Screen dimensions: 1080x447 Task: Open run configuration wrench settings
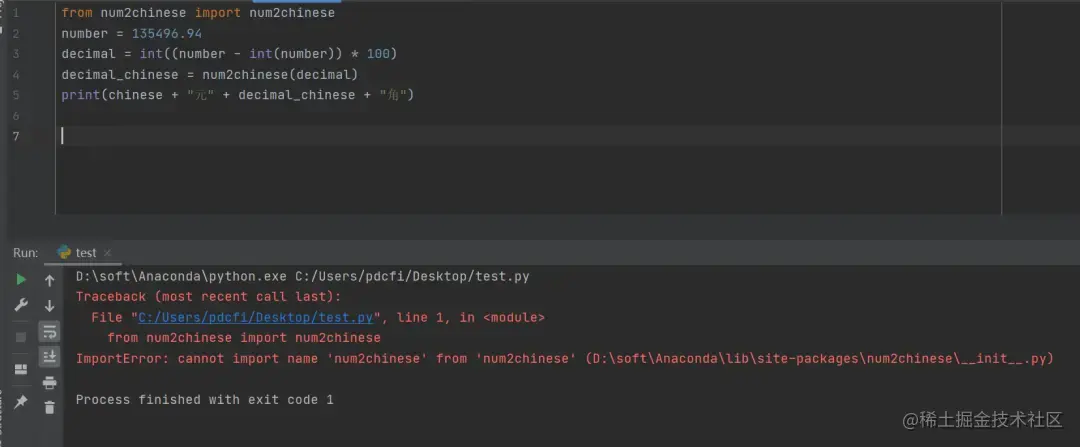point(21,305)
